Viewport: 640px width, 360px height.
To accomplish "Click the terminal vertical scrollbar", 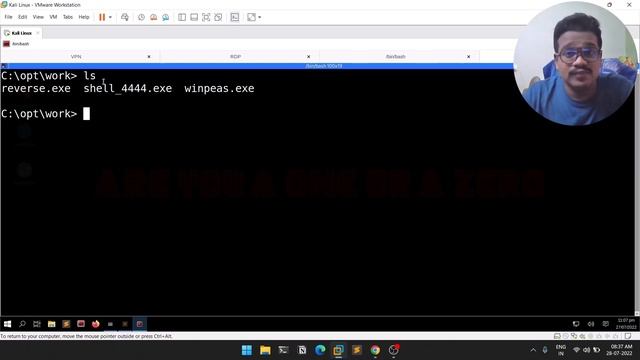I will click(x=637, y=192).
